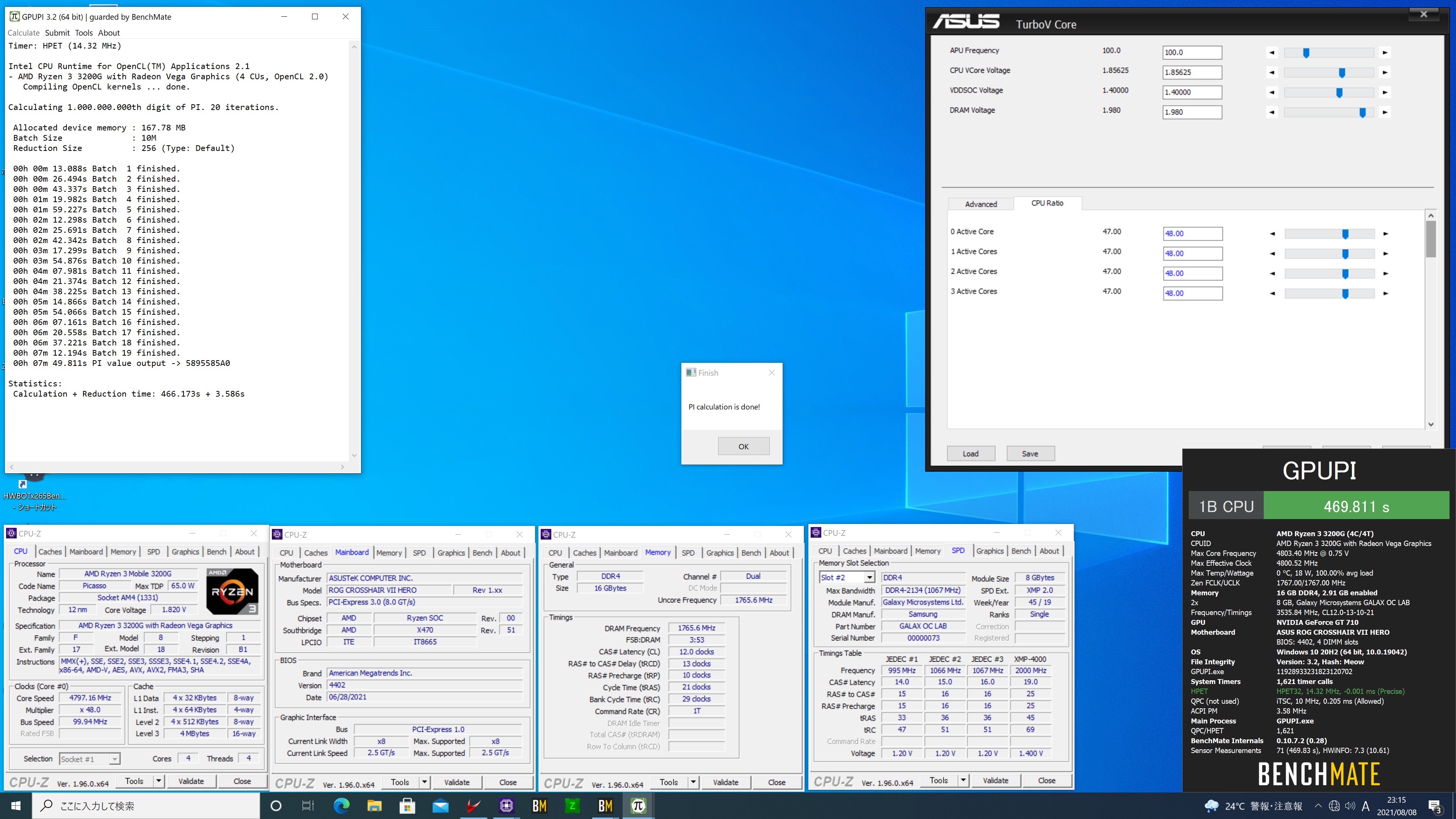The width and height of the screenshot is (1456, 819).
Task: Click the VDDSOC Voltage value field
Action: (1192, 92)
